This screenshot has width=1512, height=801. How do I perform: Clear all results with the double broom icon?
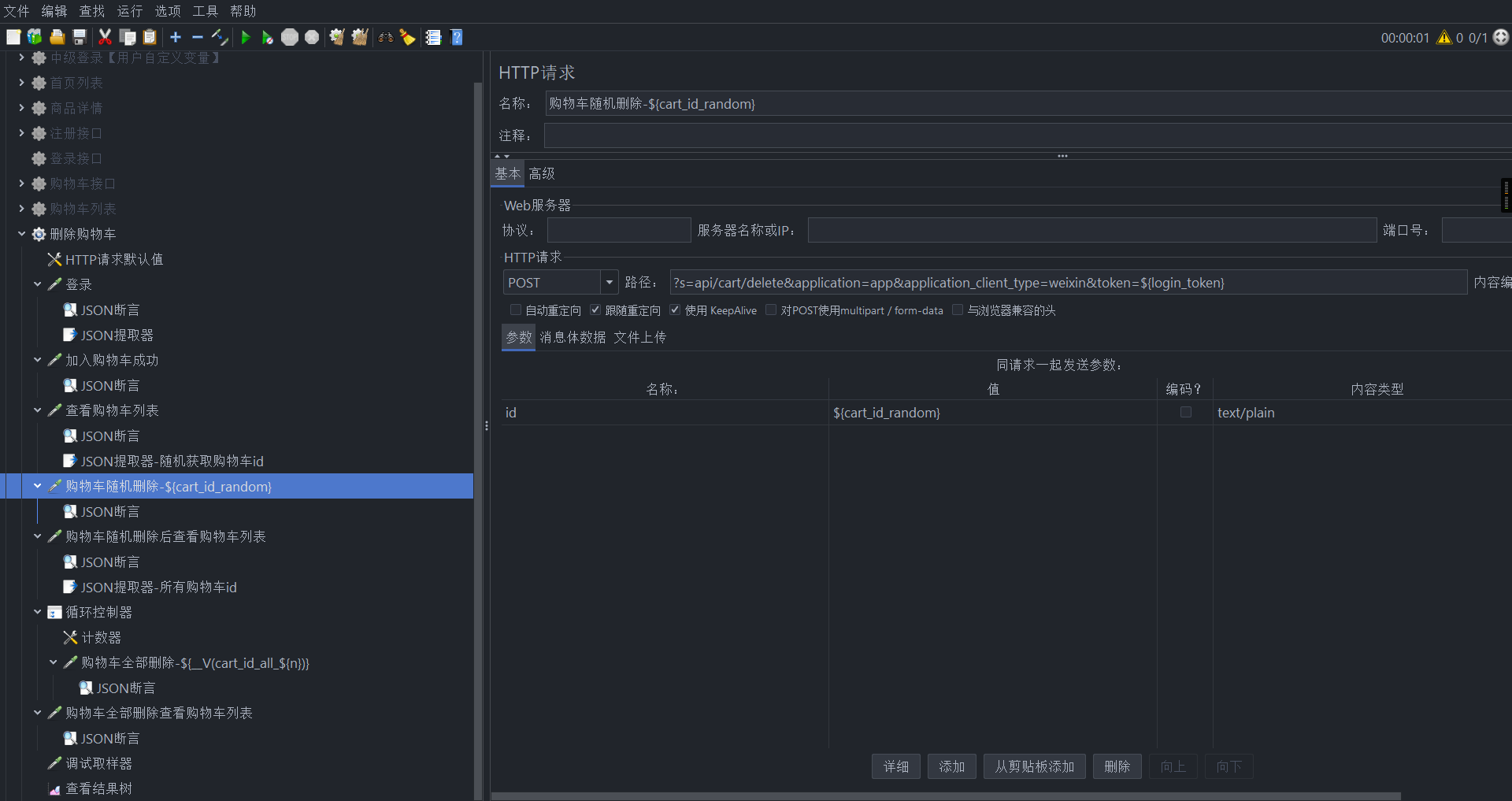[360, 37]
